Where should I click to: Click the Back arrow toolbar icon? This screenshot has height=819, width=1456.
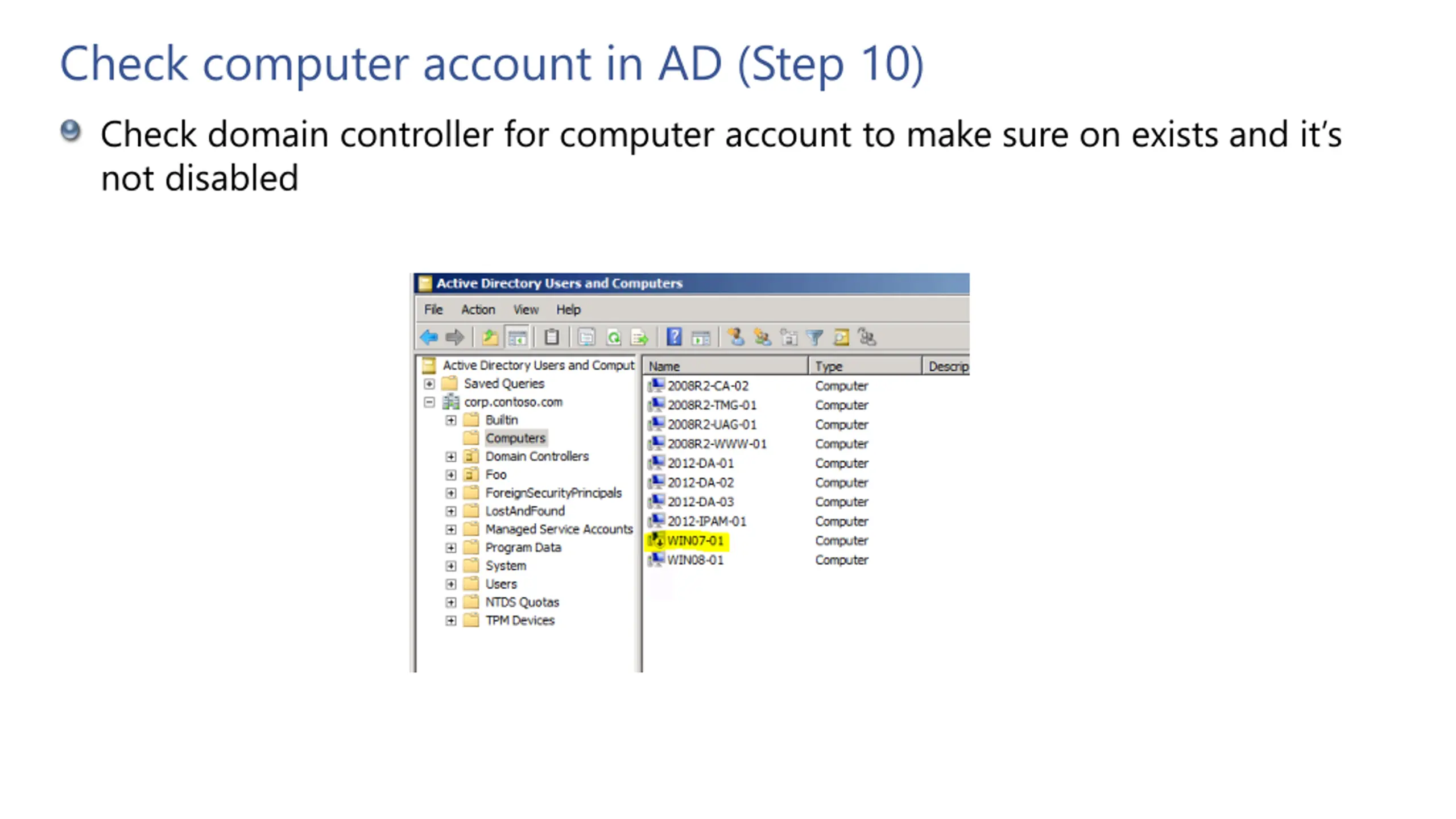coord(429,337)
